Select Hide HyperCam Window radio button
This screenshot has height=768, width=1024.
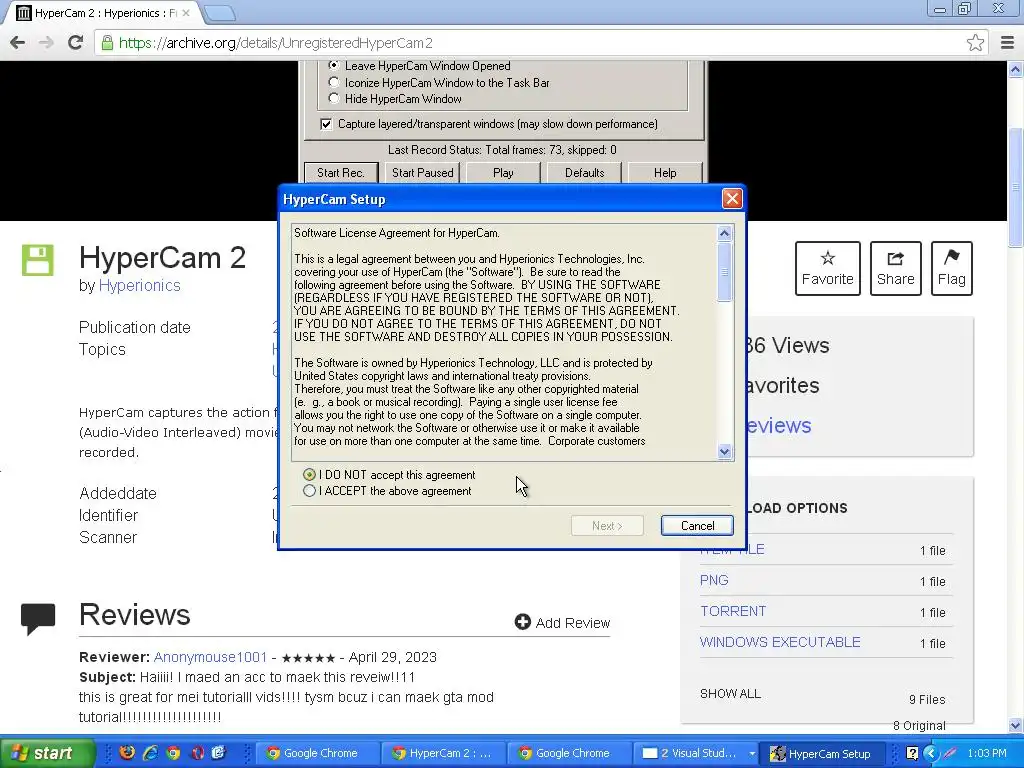(334, 99)
